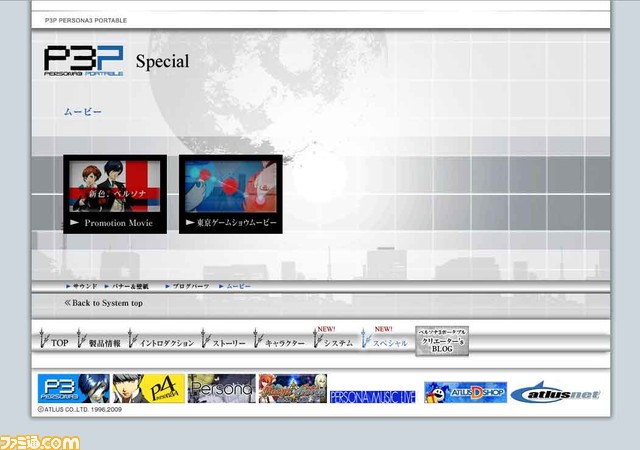Go Back to System top
Image resolution: width=640 pixels, height=450 pixels.
click(104, 303)
